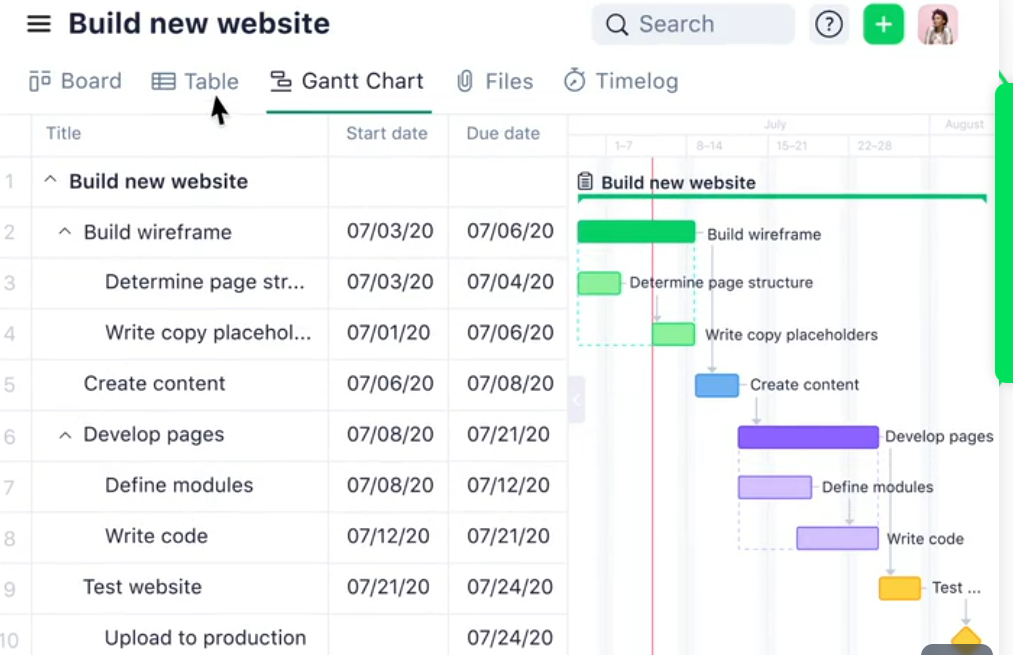Click the Table grid icon

(x=163, y=81)
